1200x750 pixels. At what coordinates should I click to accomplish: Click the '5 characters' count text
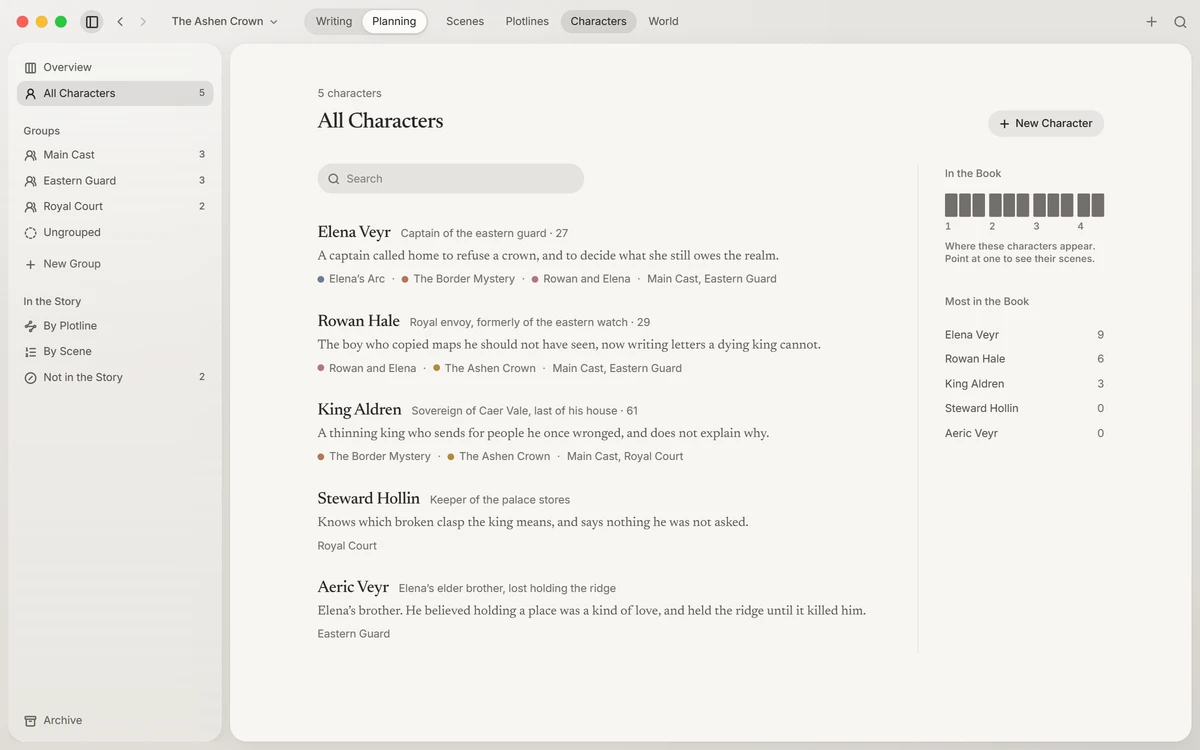[x=350, y=93]
